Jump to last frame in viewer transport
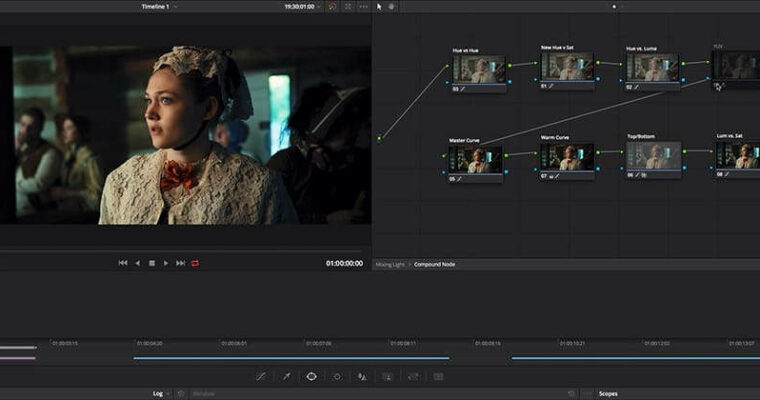Screen dimensions: 760x400 point(180,263)
